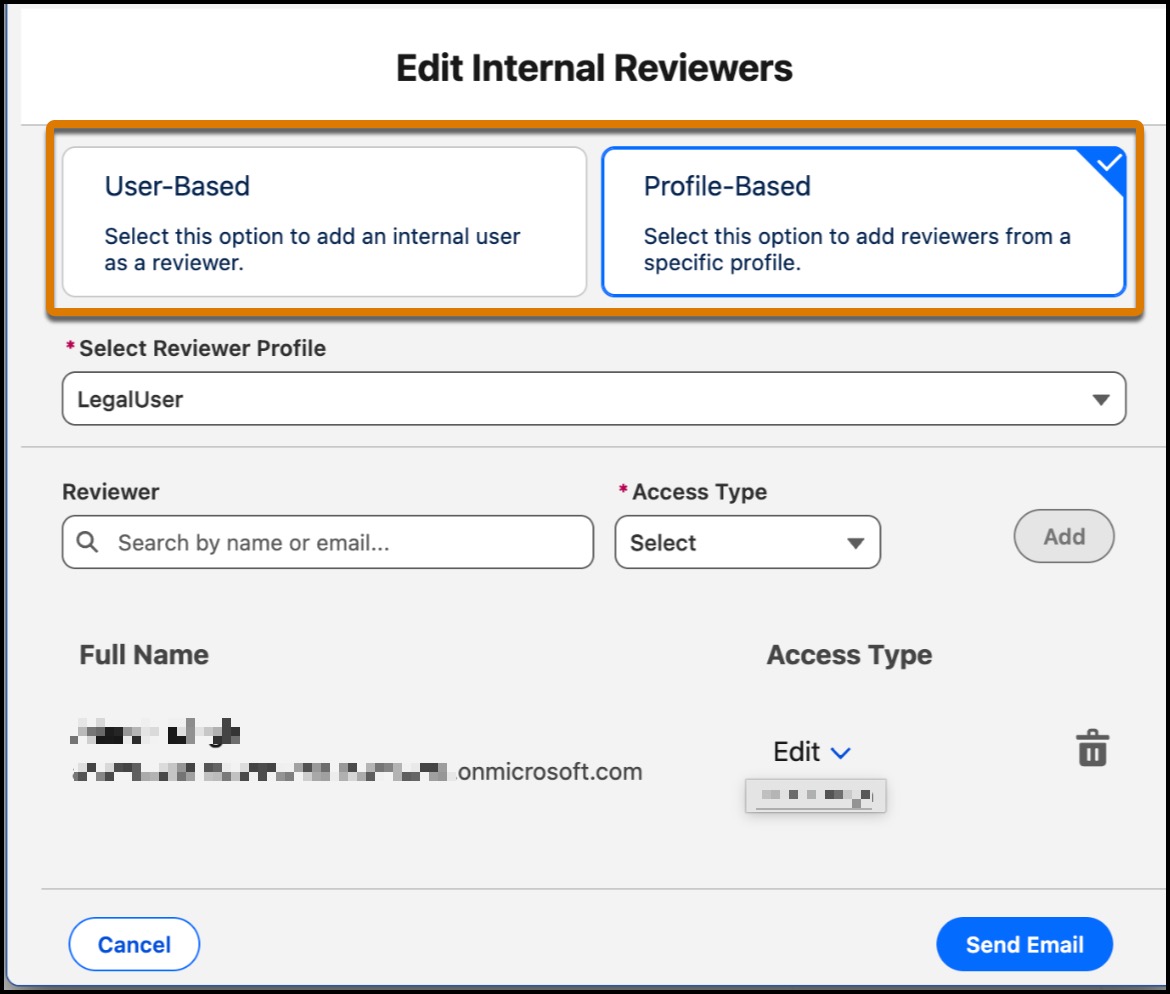The width and height of the screenshot is (1170, 994).
Task: Expand the Edit access type chevron
Action: pyautogui.click(x=841, y=753)
